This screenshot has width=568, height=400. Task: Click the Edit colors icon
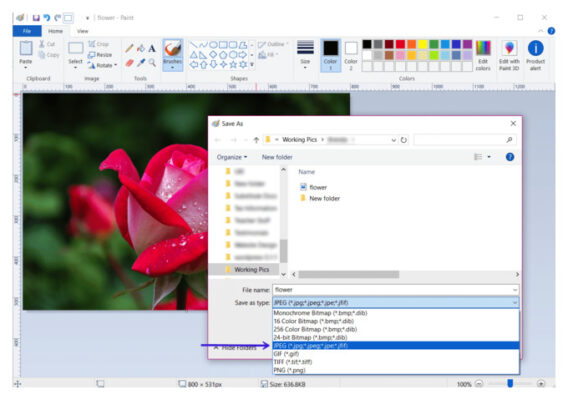[x=483, y=55]
